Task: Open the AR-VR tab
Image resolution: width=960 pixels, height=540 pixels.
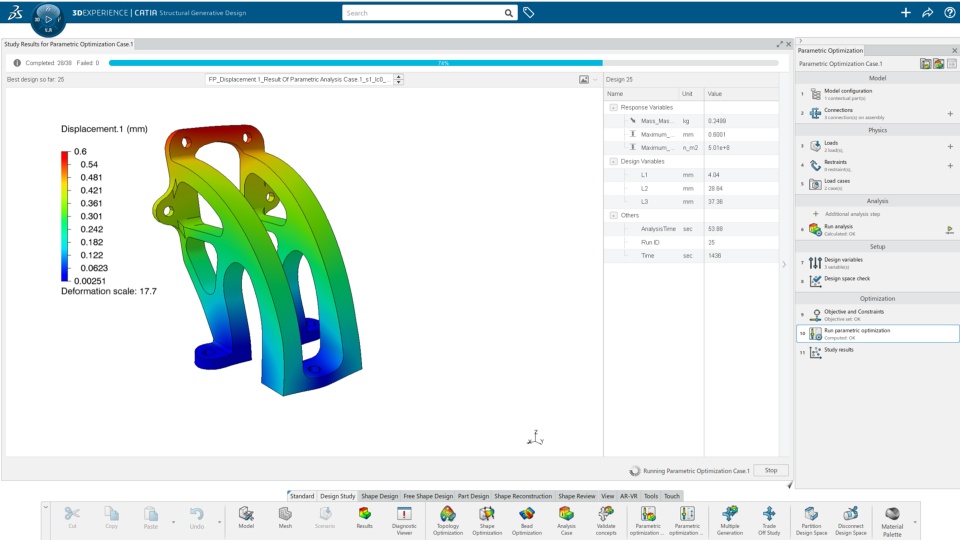Action: 628,496
